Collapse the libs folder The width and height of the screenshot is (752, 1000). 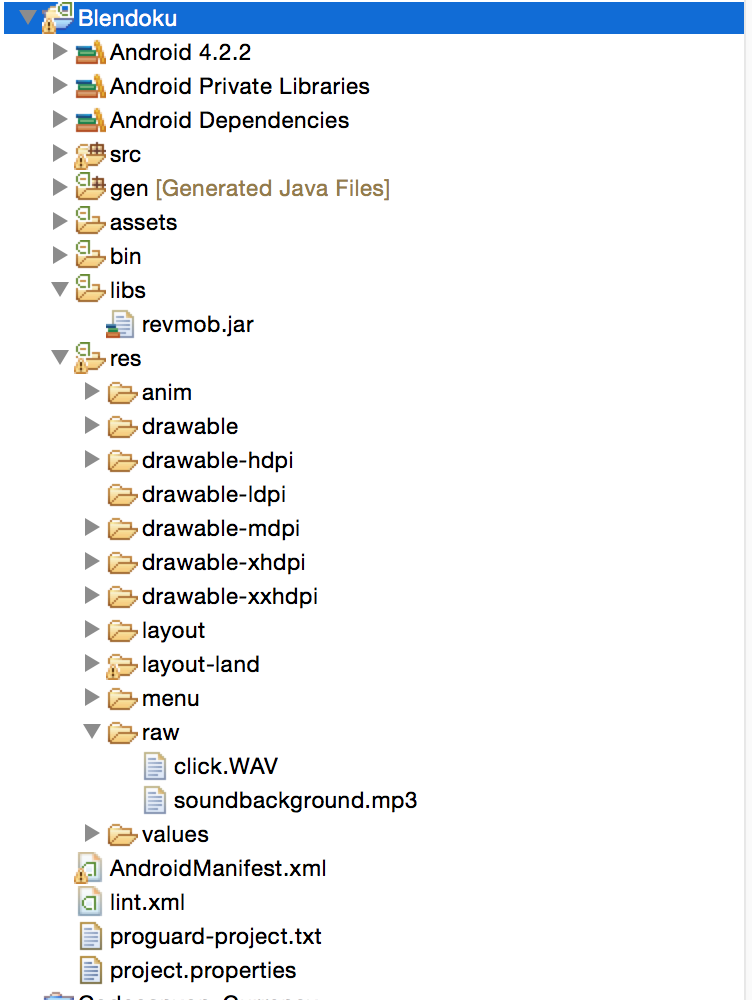pos(60,290)
